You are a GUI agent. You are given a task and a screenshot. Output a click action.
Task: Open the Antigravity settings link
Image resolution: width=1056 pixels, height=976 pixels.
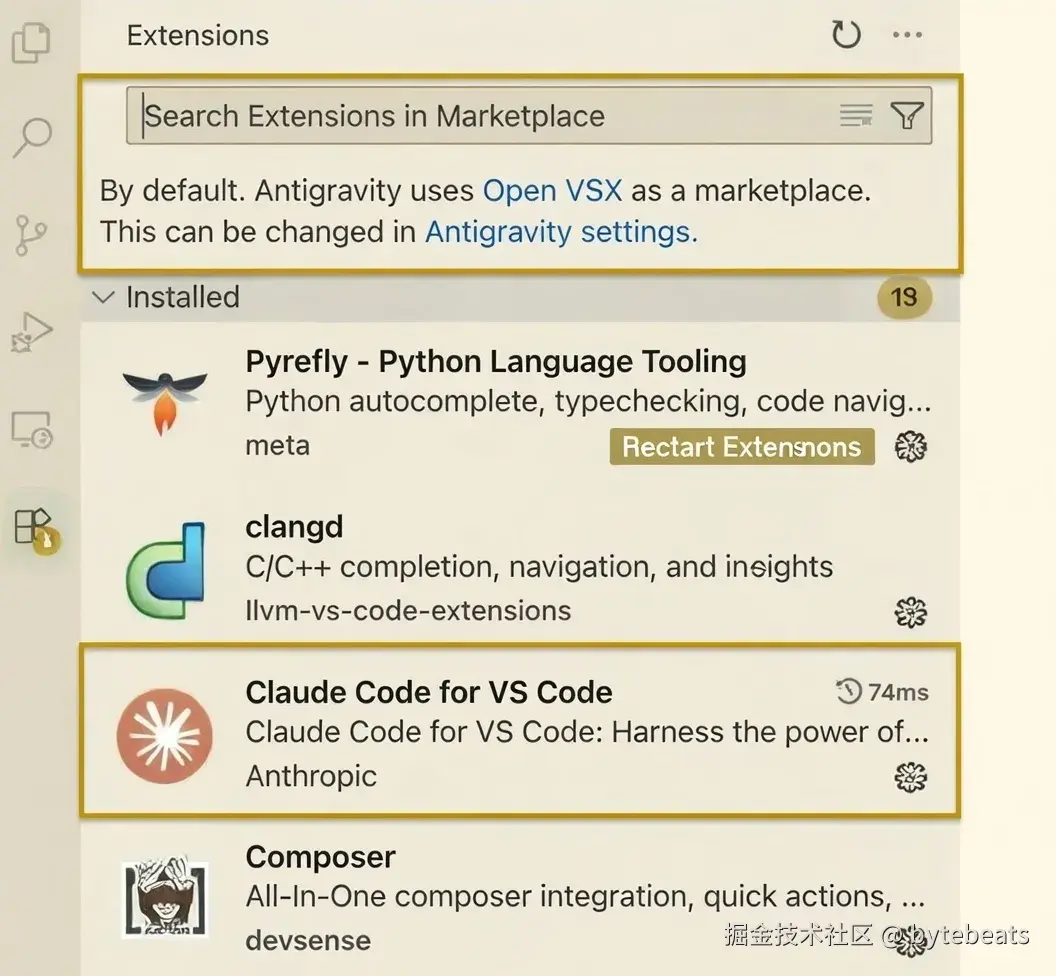tap(561, 232)
